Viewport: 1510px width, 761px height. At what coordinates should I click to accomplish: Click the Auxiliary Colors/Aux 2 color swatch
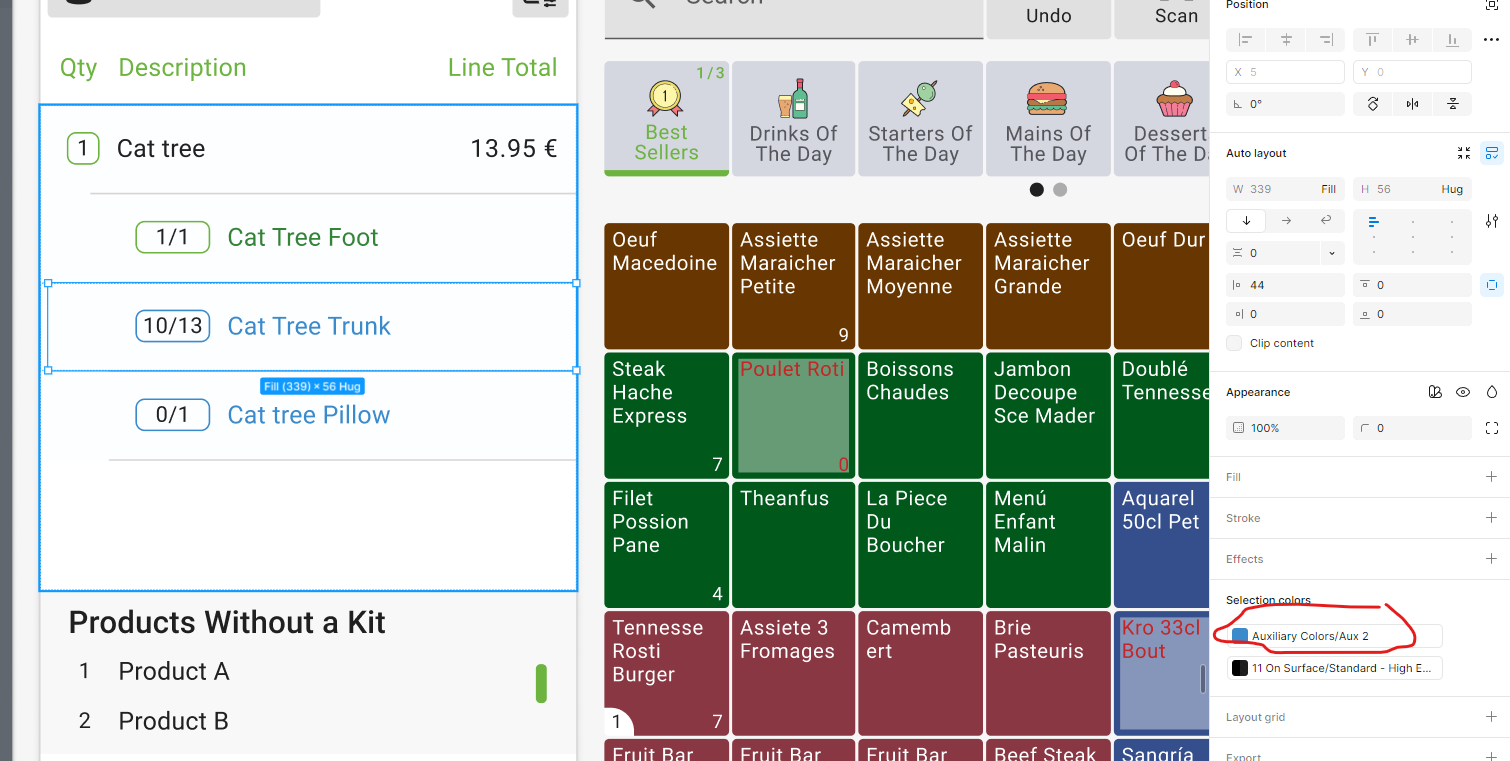[x=1240, y=636]
